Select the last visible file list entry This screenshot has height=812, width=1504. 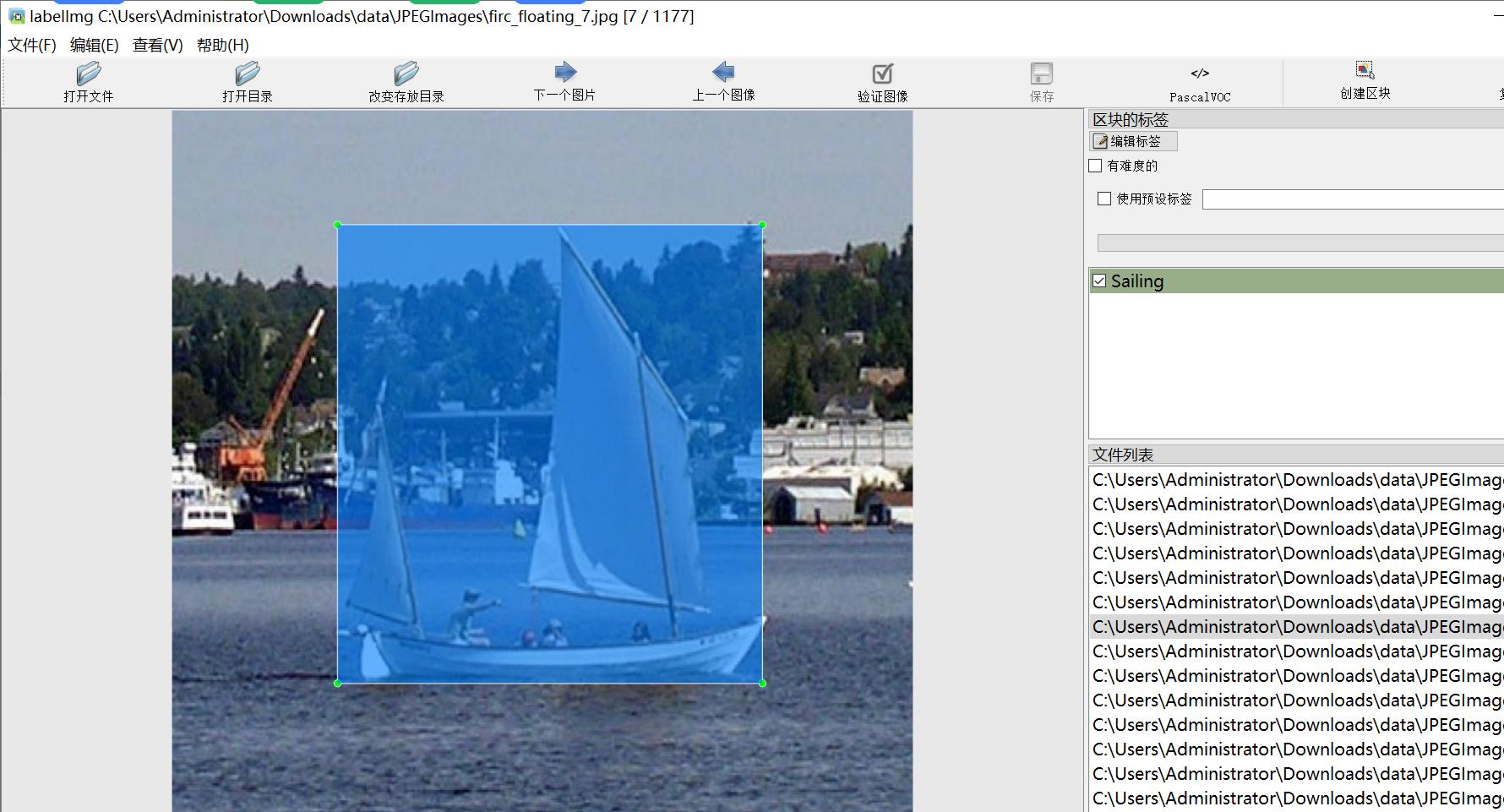[x=1297, y=798]
